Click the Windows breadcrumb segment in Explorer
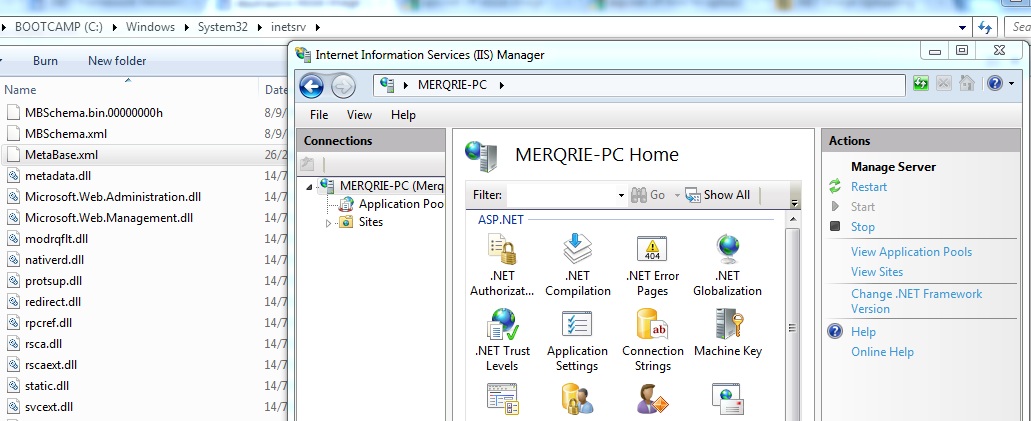The width and height of the screenshot is (1031, 421). pyautogui.click(x=151, y=28)
